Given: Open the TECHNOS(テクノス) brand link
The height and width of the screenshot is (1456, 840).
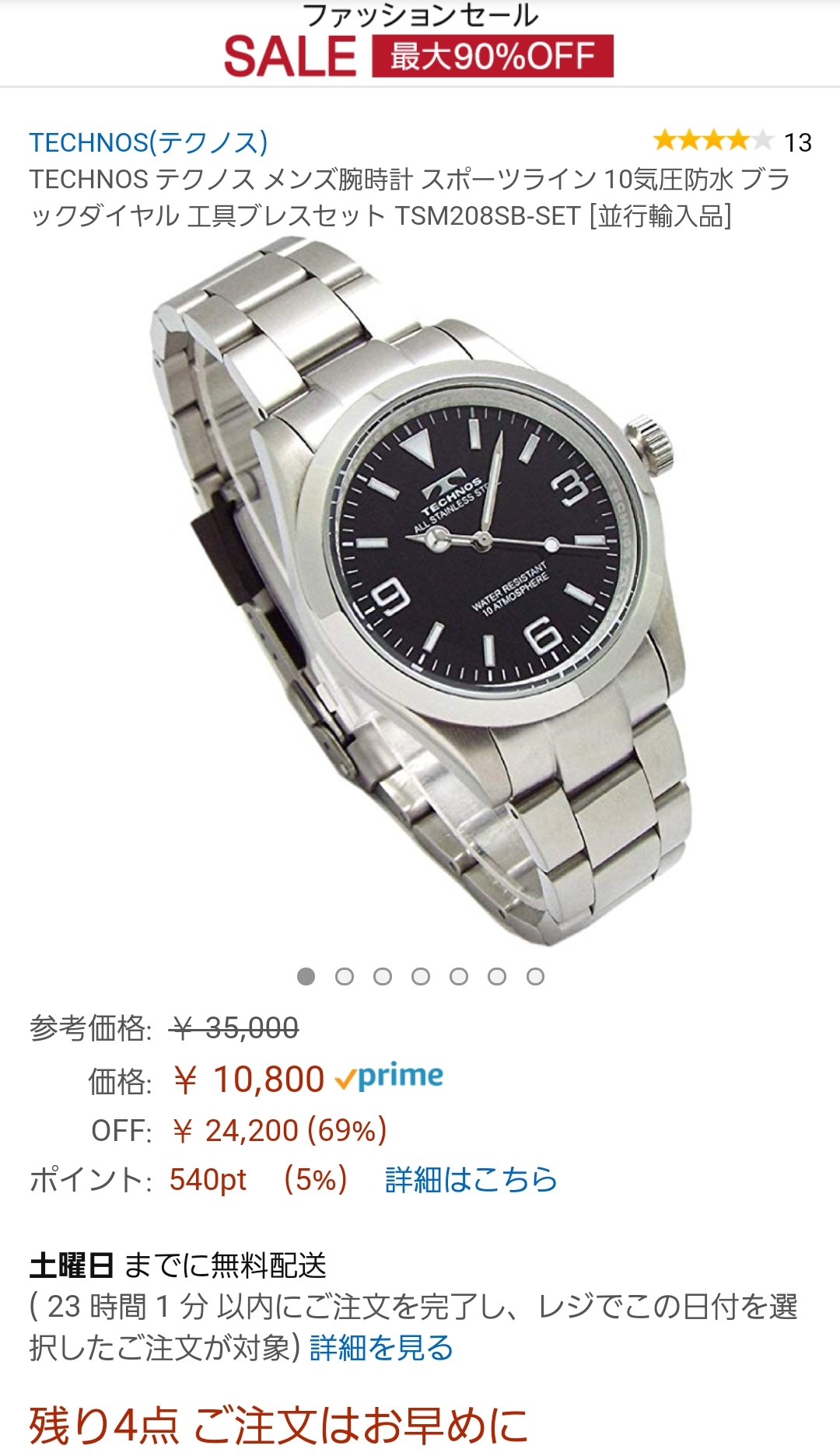Looking at the screenshot, I should coord(149,142).
